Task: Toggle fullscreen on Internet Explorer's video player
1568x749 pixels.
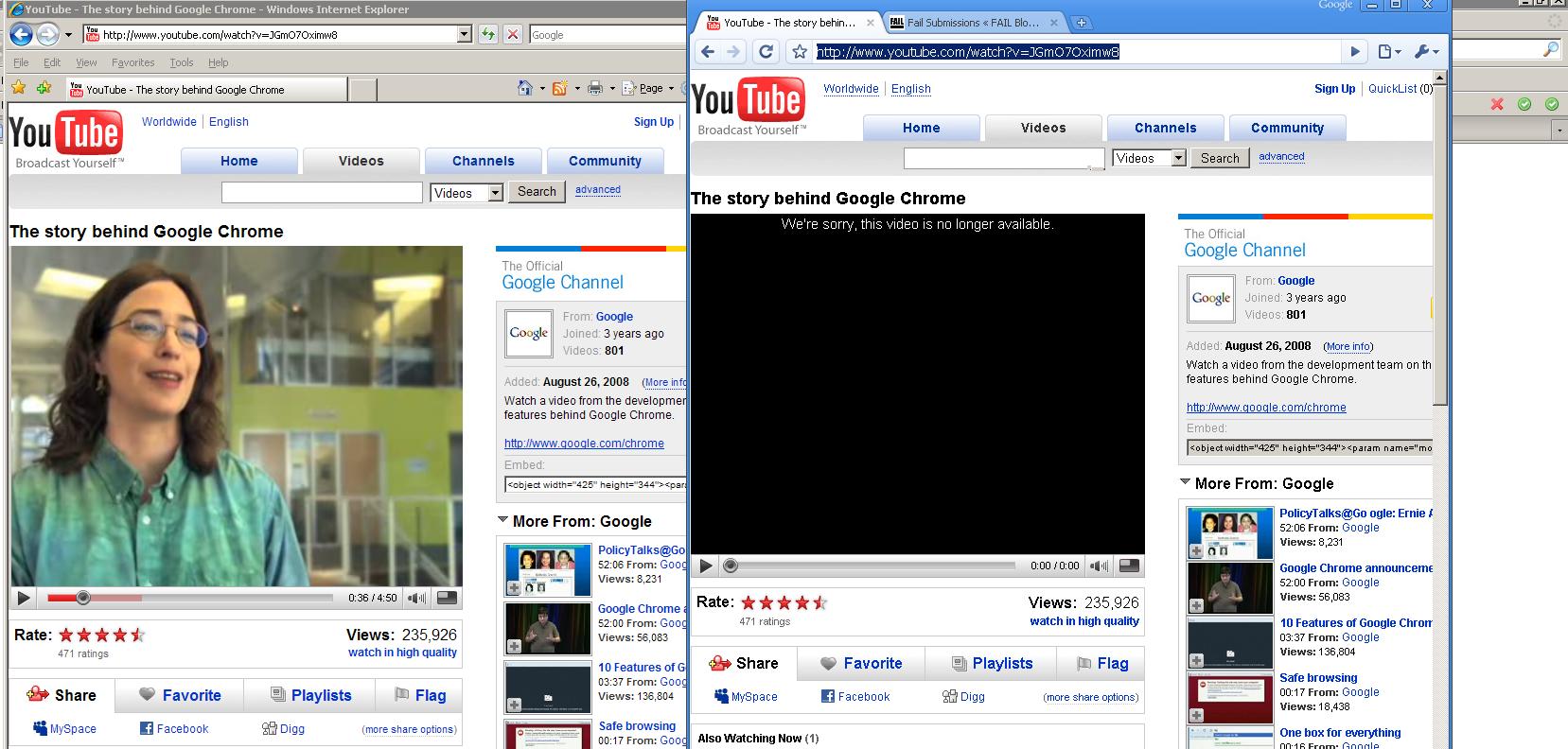Action: point(447,598)
